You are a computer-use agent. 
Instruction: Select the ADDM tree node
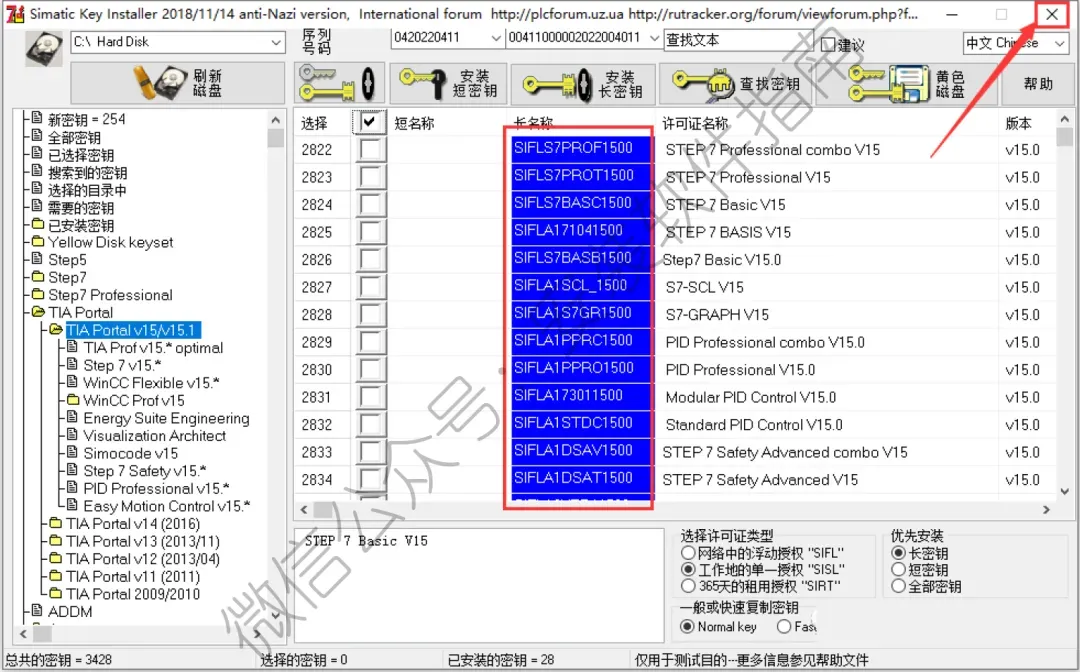pyautogui.click(x=70, y=612)
